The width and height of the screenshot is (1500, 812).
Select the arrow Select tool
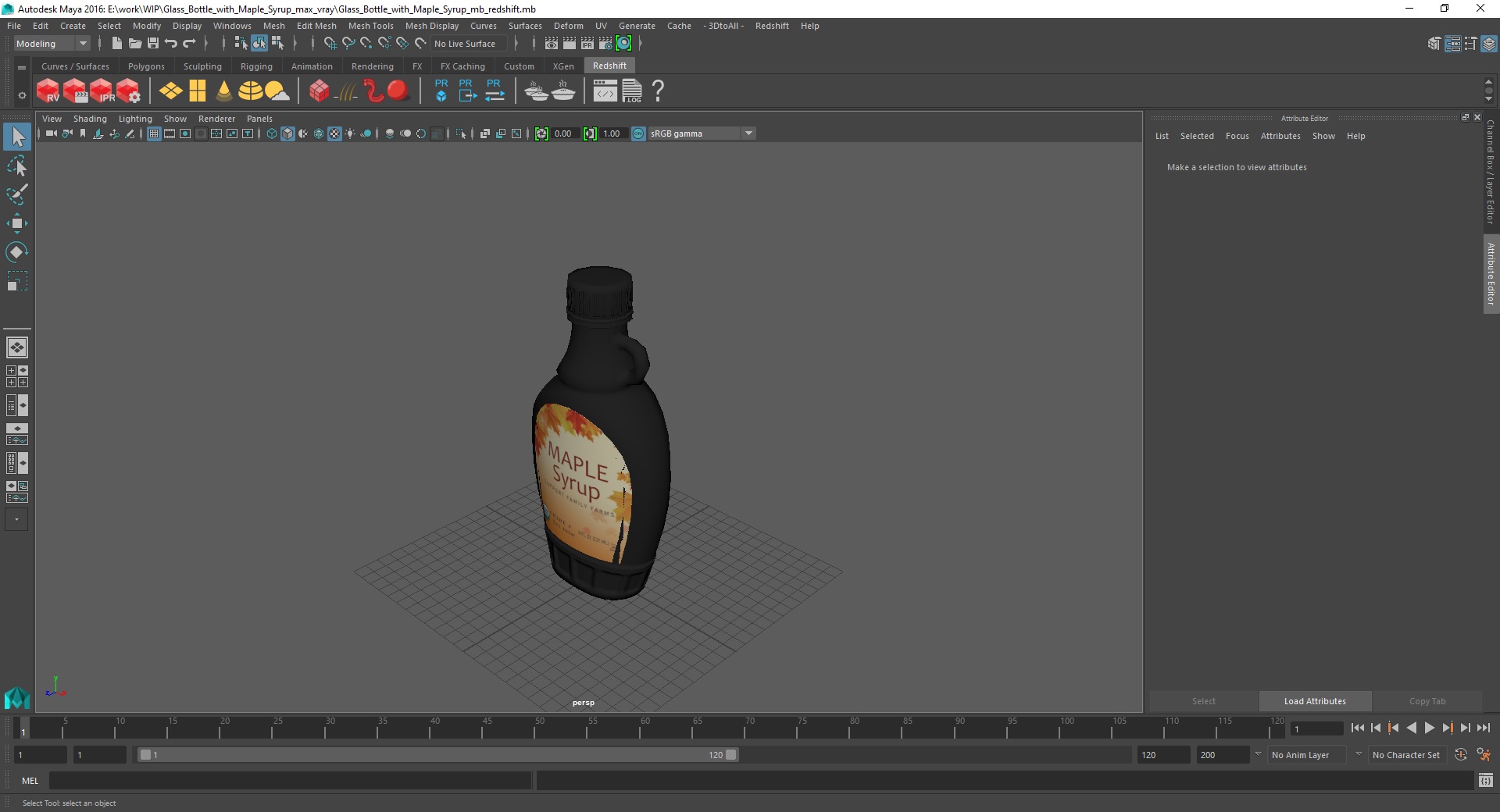tap(17, 137)
